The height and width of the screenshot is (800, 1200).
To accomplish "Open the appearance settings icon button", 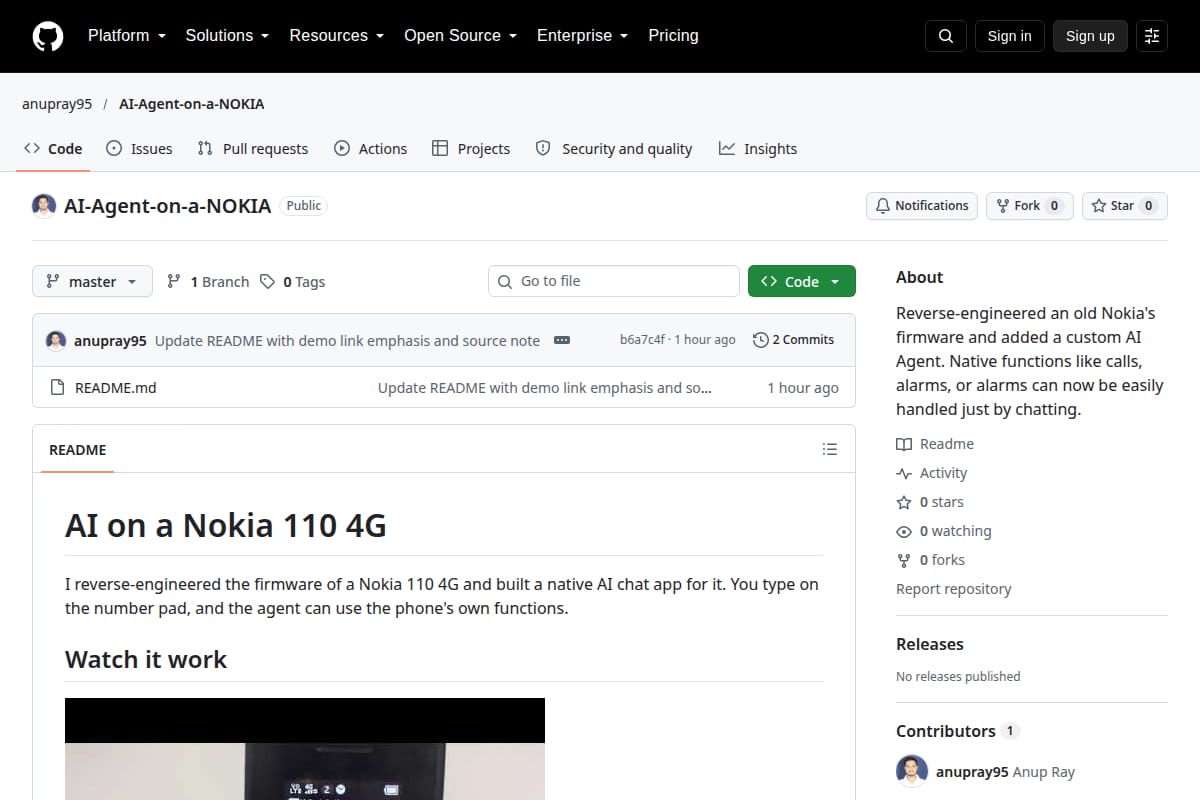I will [x=1152, y=36].
